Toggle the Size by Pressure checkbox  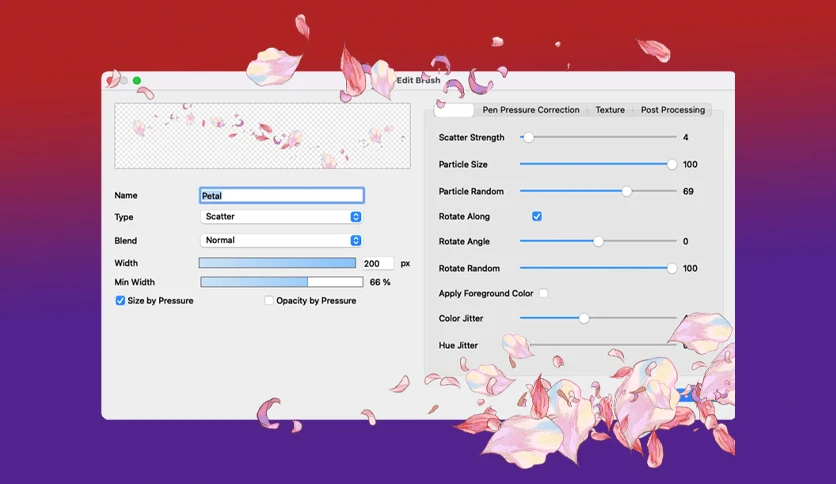pyautogui.click(x=120, y=301)
